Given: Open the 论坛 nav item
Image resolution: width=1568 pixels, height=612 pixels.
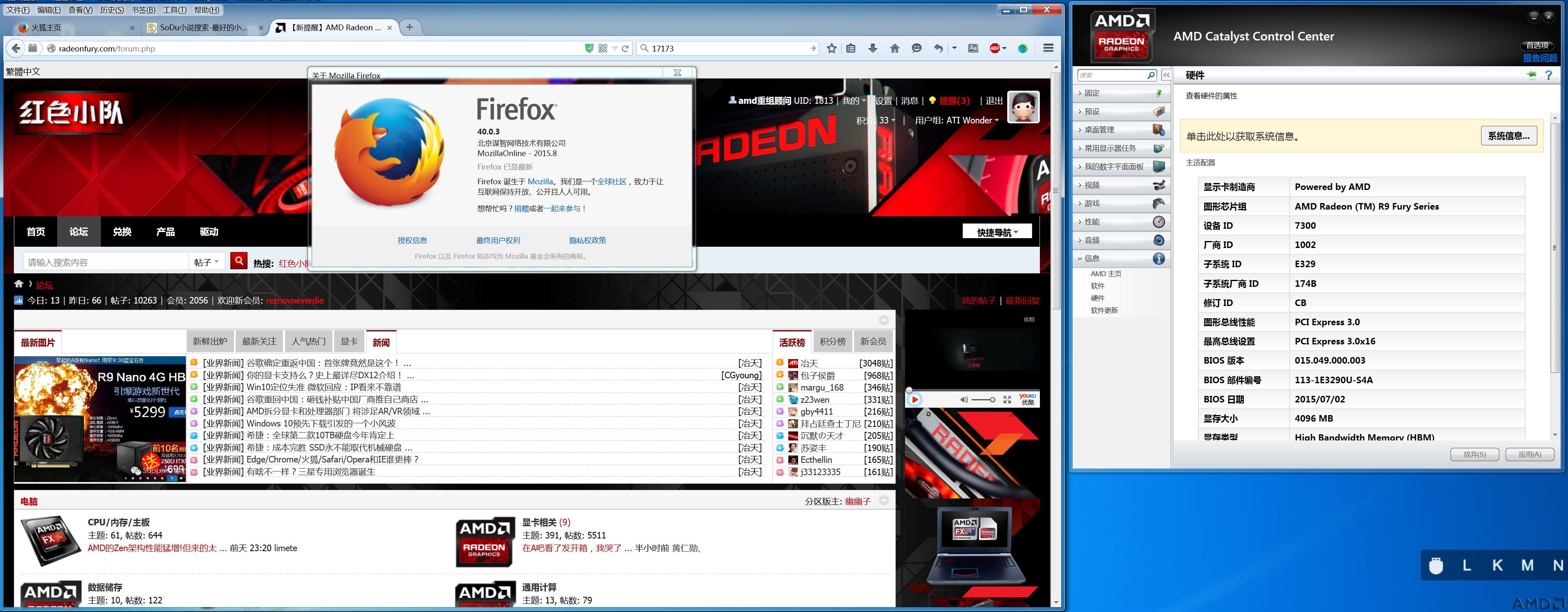Looking at the screenshot, I should 78,231.
